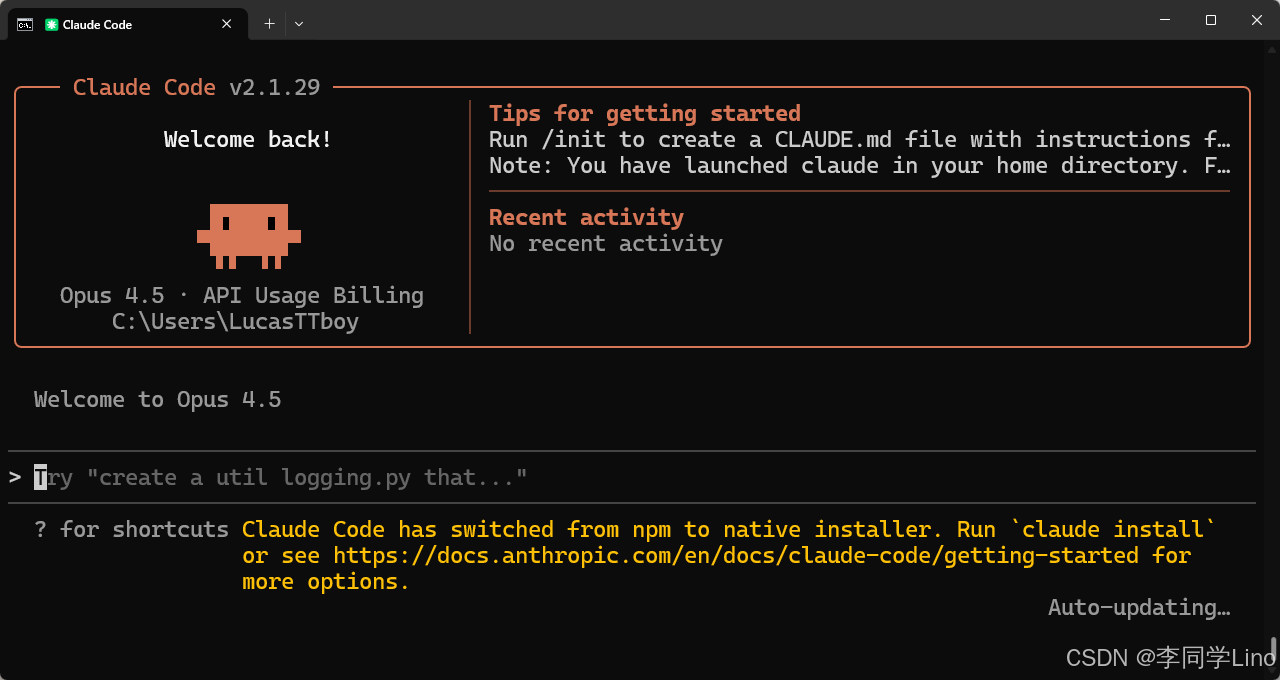Click the command prompt icon on the tab
Screen dimensions: 1280x680
point(24,24)
